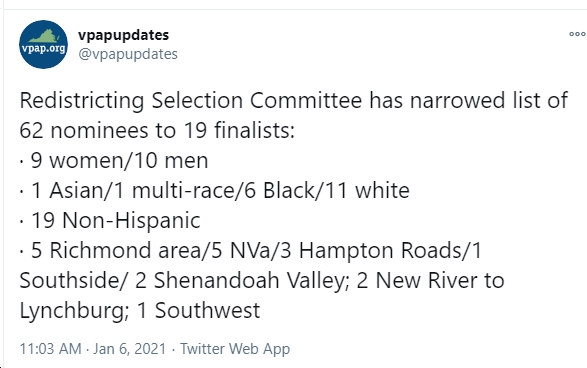Click the vpapupdates round profile avatar
Image resolution: width=587 pixels, height=368 pixels.
43,45
